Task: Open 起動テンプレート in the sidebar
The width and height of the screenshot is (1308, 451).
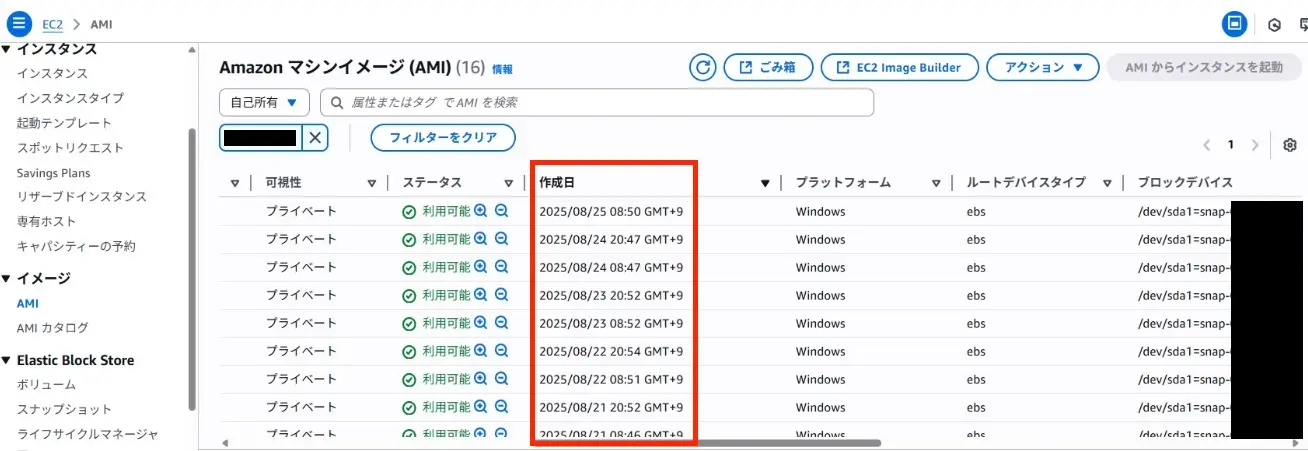Action: point(64,123)
